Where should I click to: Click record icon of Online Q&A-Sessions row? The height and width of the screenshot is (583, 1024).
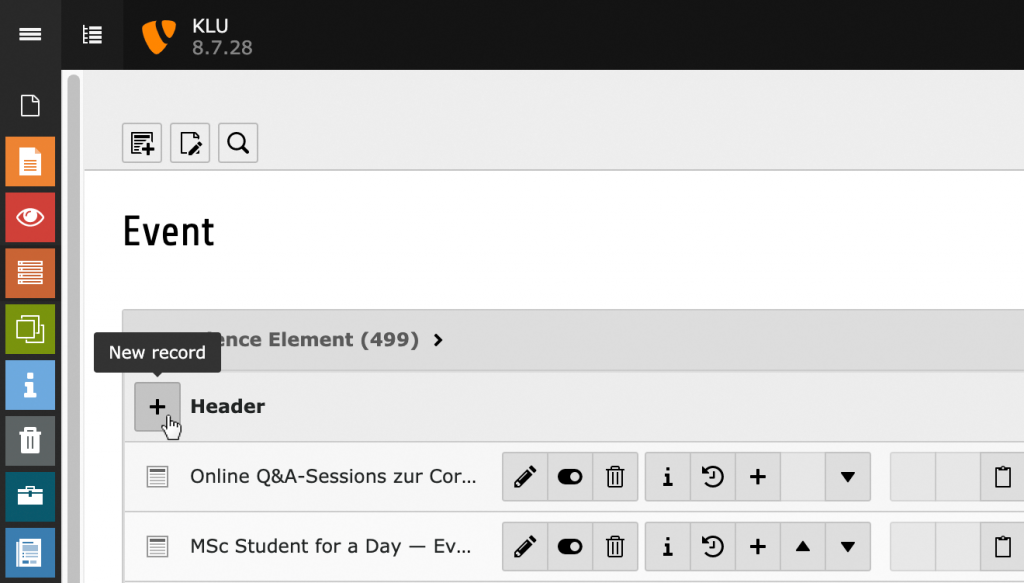157,477
